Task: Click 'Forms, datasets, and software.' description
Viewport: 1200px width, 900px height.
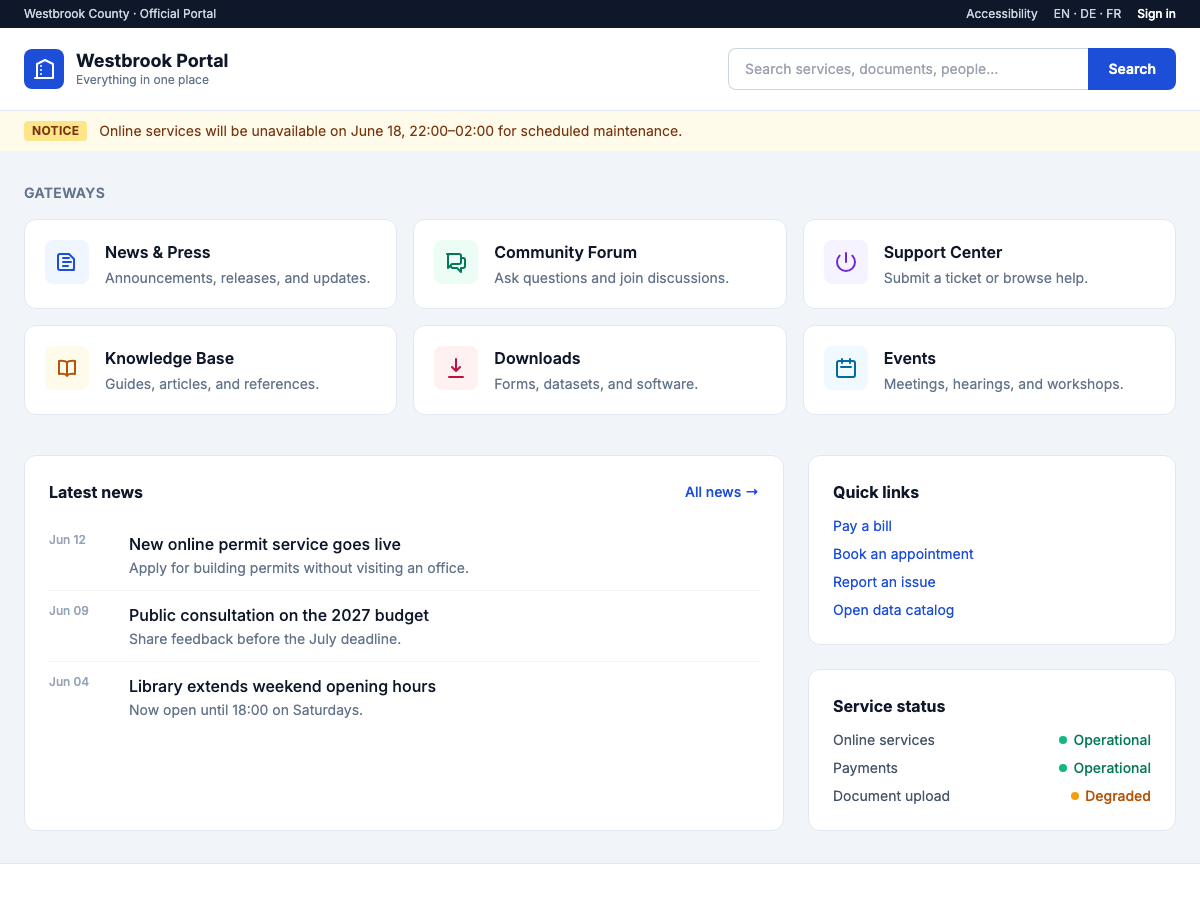Action: pyautogui.click(x=596, y=384)
